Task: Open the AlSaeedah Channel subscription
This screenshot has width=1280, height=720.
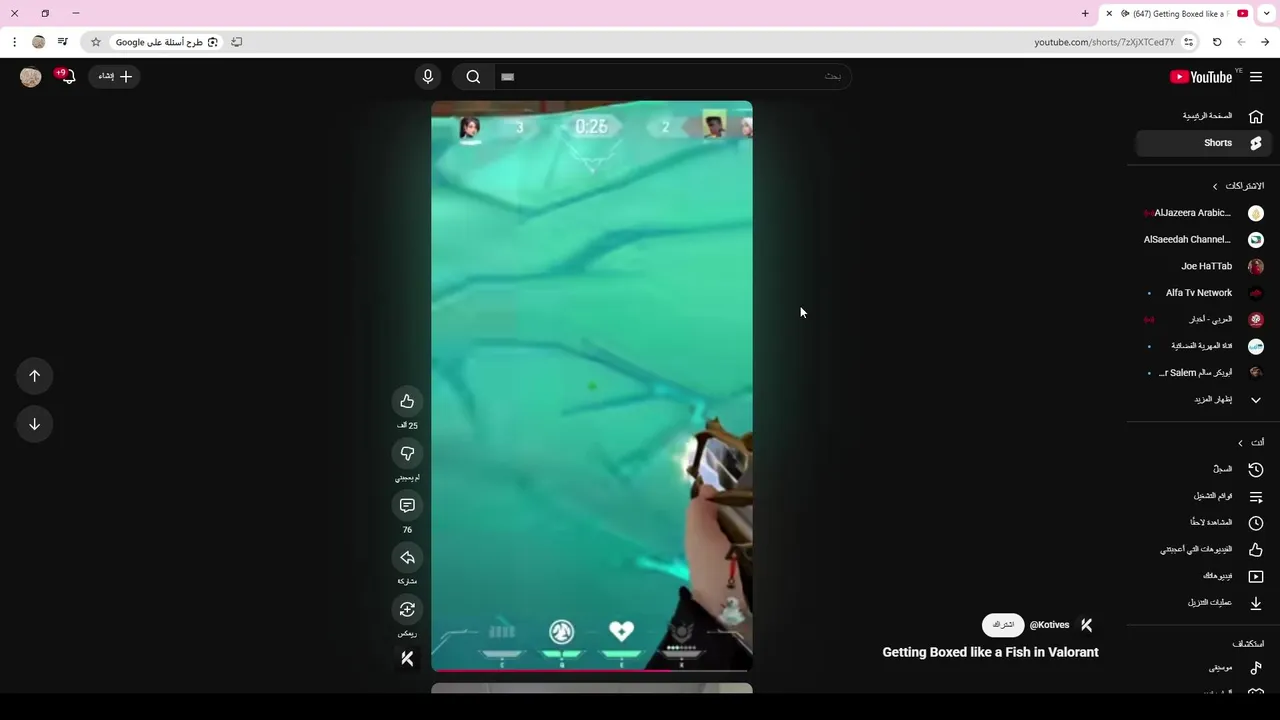Action: coord(1203,240)
